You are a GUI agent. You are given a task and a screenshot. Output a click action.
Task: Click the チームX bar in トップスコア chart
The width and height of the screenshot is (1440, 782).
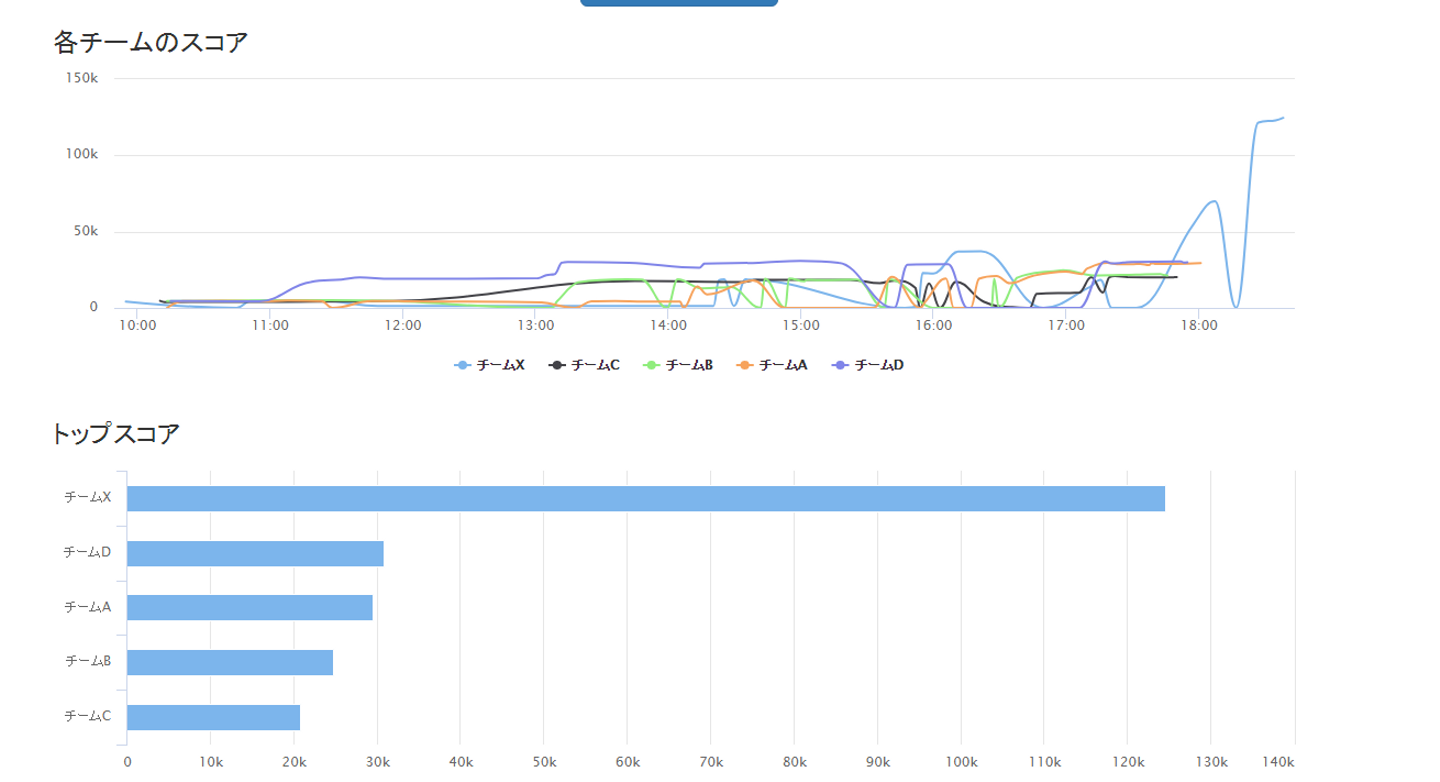coord(645,498)
